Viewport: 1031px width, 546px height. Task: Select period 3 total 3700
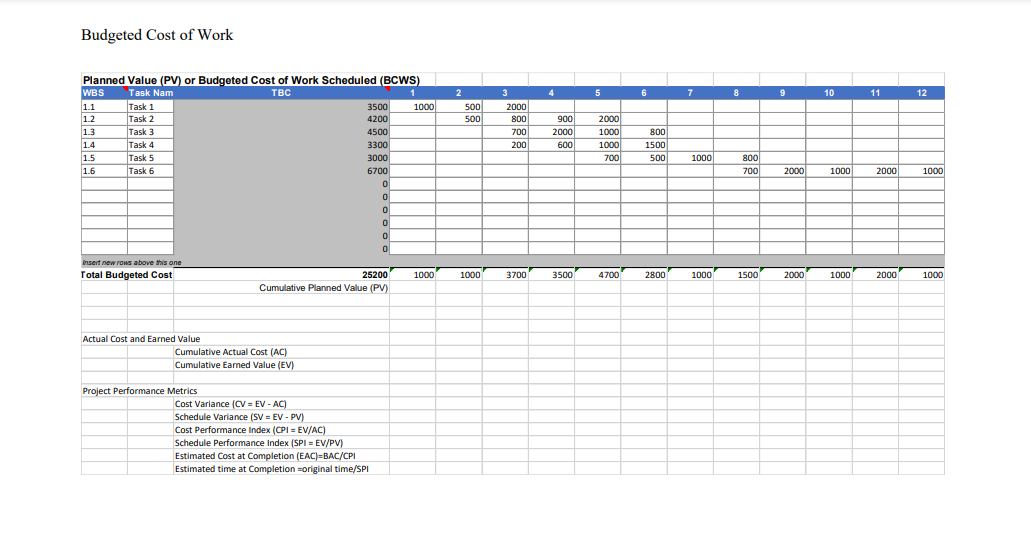pos(506,275)
